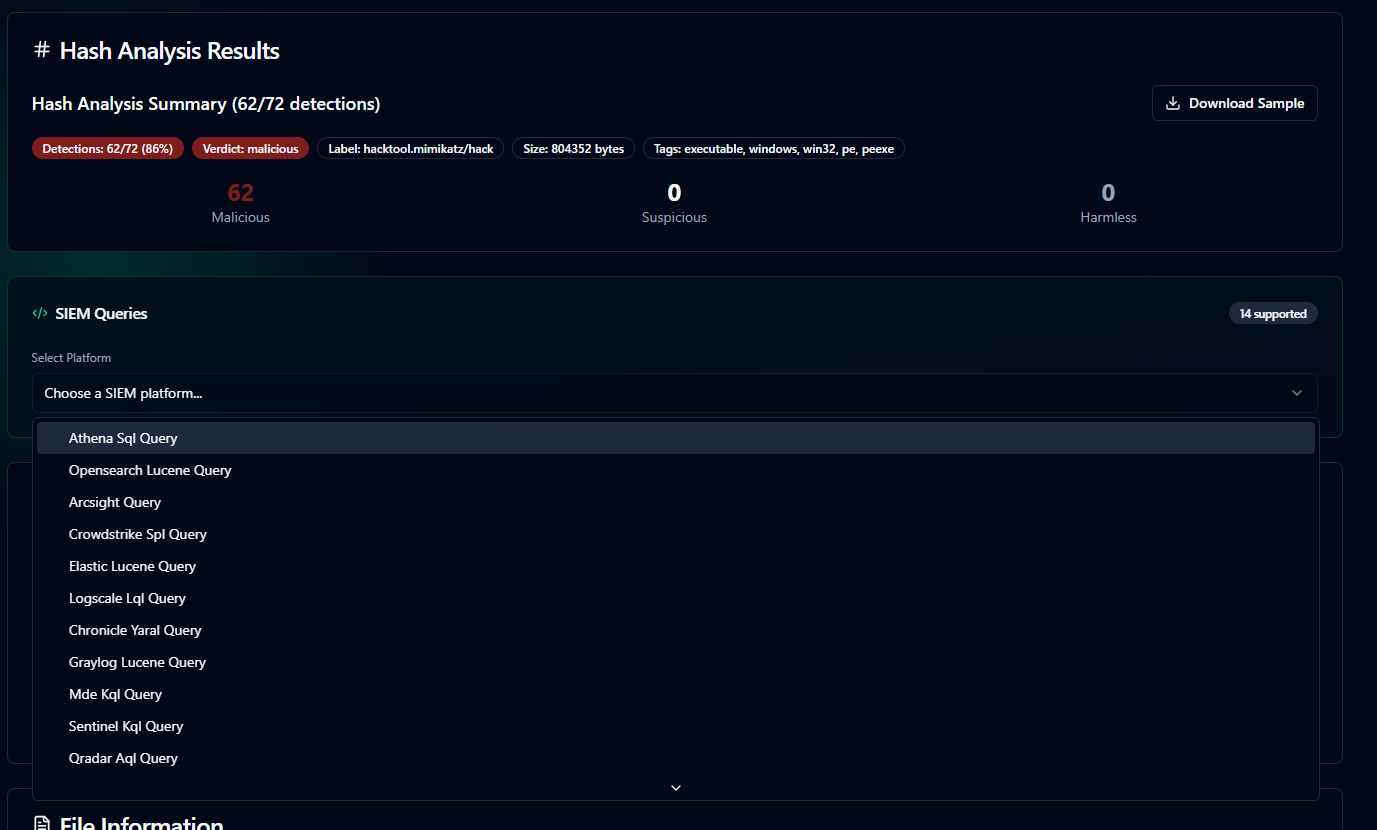The width and height of the screenshot is (1377, 830).
Task: Select Opensearch Lucene Query option
Action: point(676,470)
